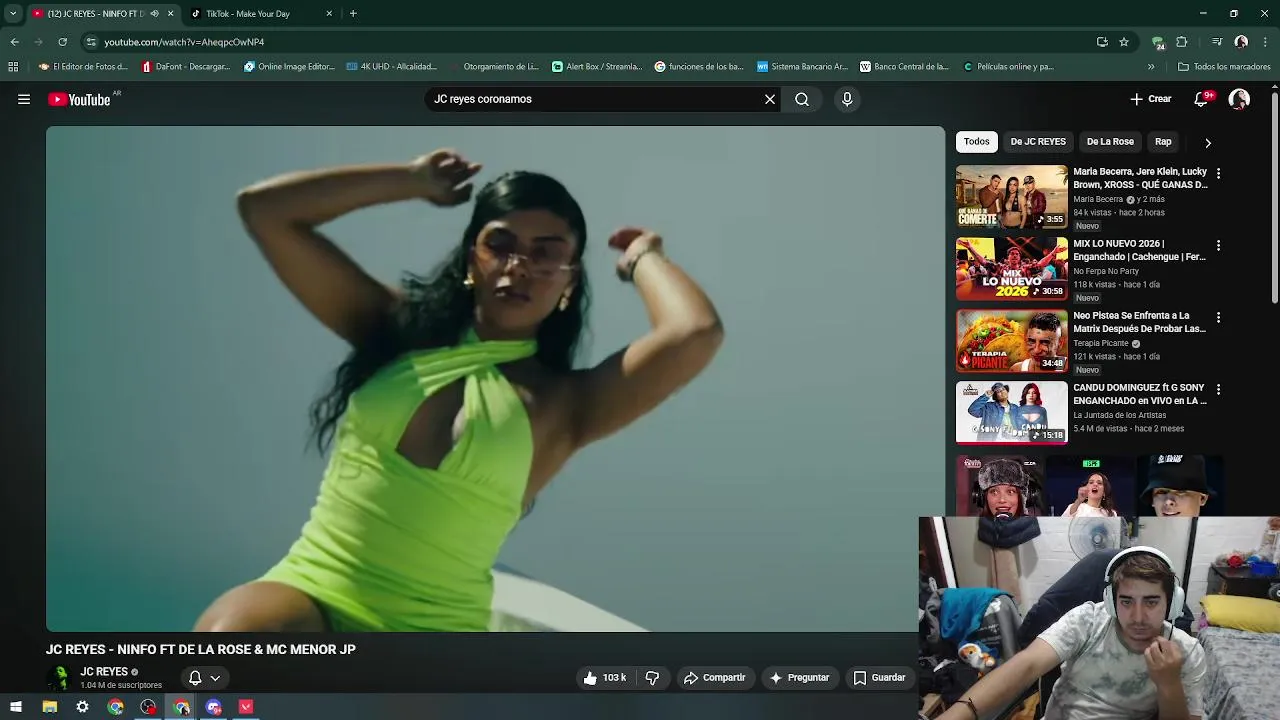Open a new browser tab with plus
1280x720 pixels.
coord(353,14)
